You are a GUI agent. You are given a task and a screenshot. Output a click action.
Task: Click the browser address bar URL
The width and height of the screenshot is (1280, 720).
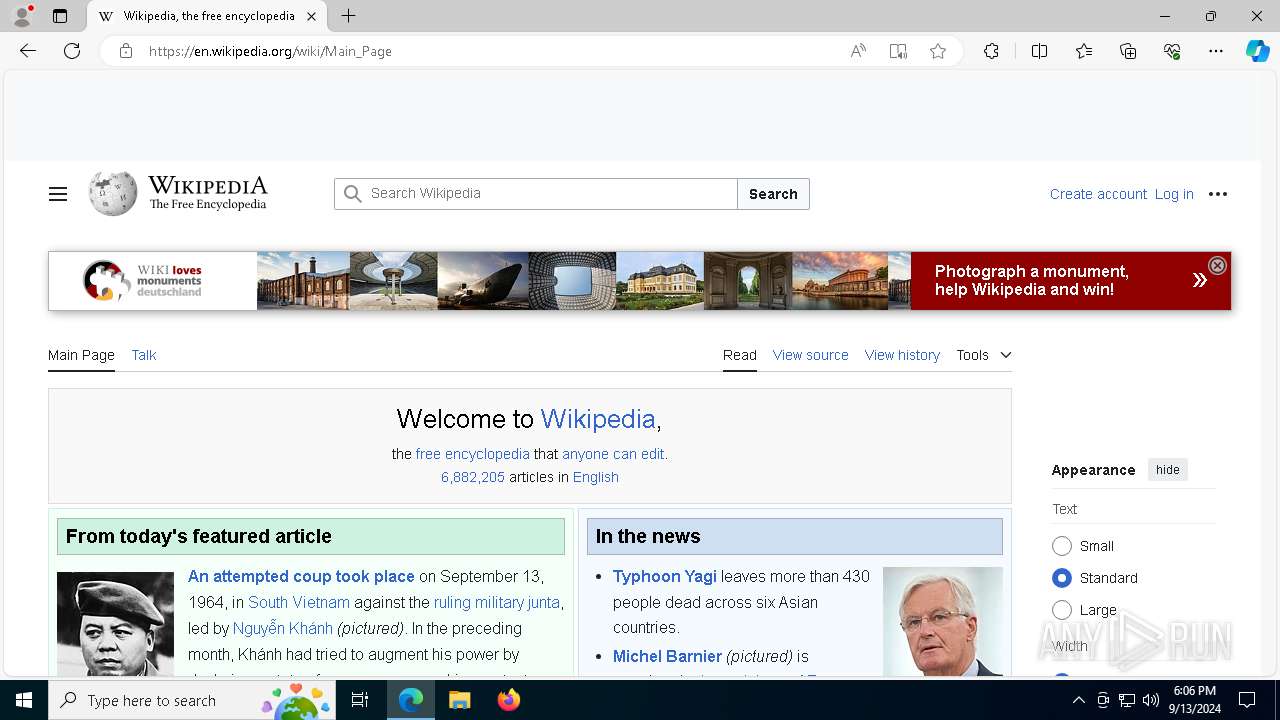270,51
